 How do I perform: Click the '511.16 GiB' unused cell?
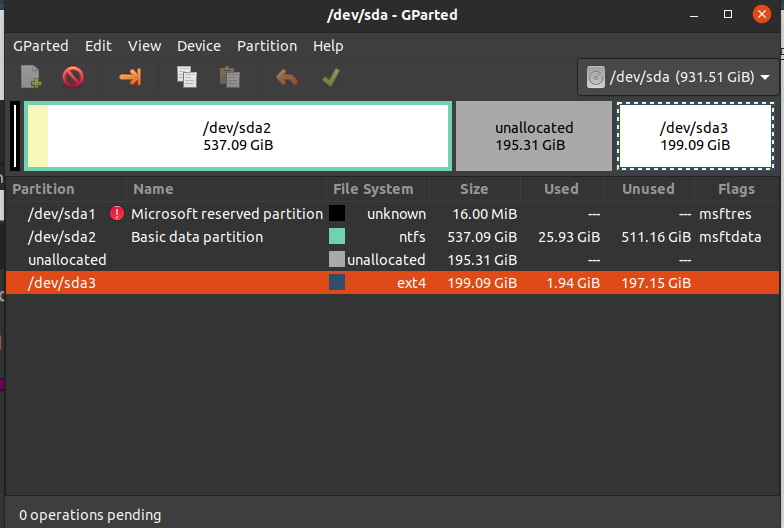(656, 237)
